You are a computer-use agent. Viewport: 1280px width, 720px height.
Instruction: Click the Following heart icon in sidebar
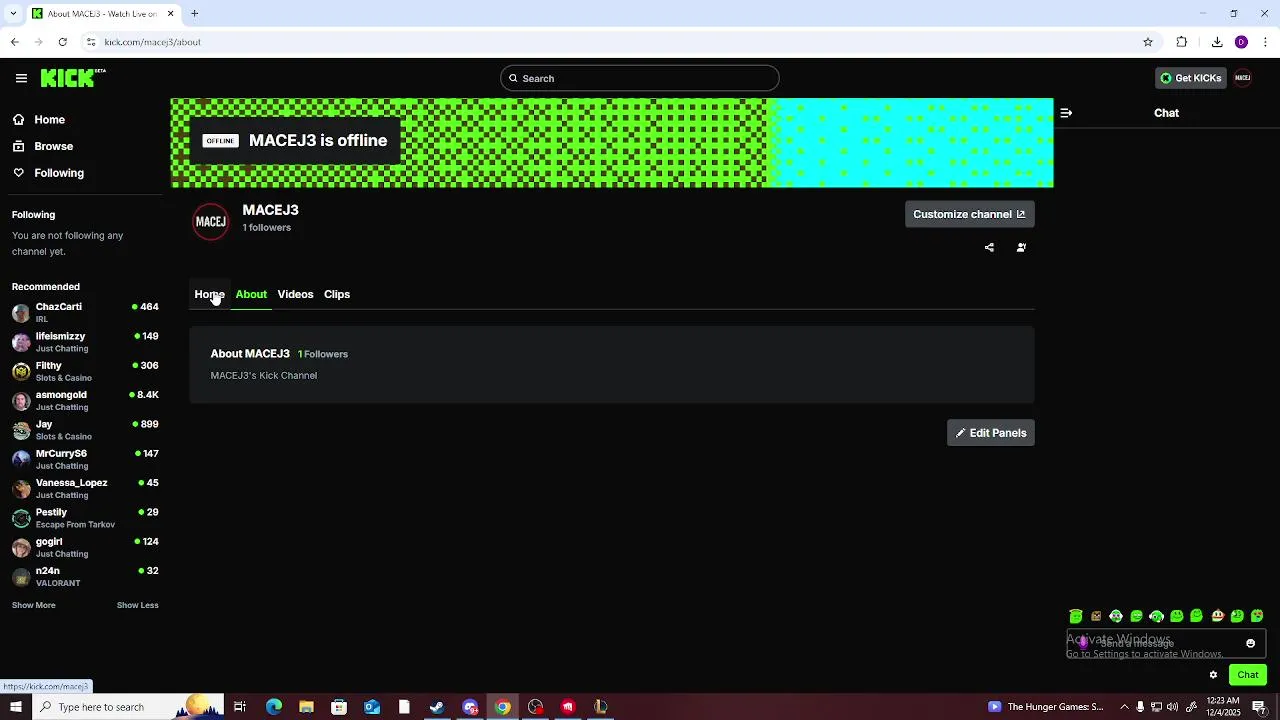coord(19,173)
